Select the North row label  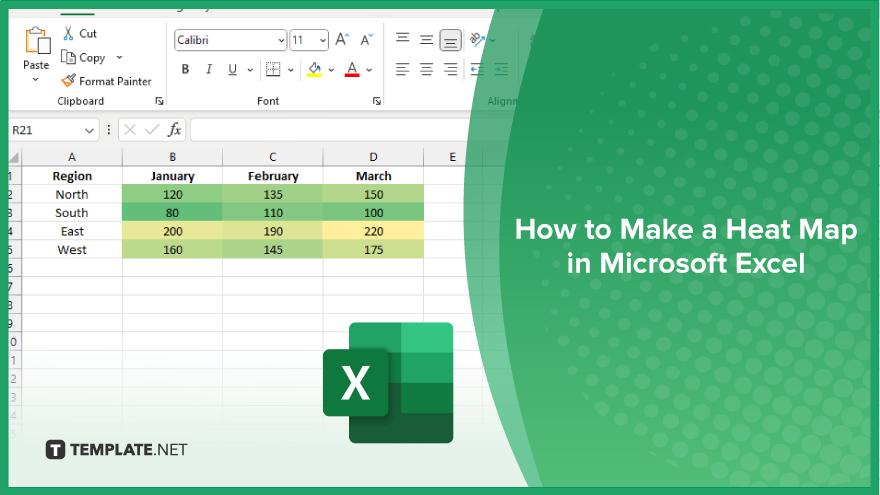click(x=72, y=194)
